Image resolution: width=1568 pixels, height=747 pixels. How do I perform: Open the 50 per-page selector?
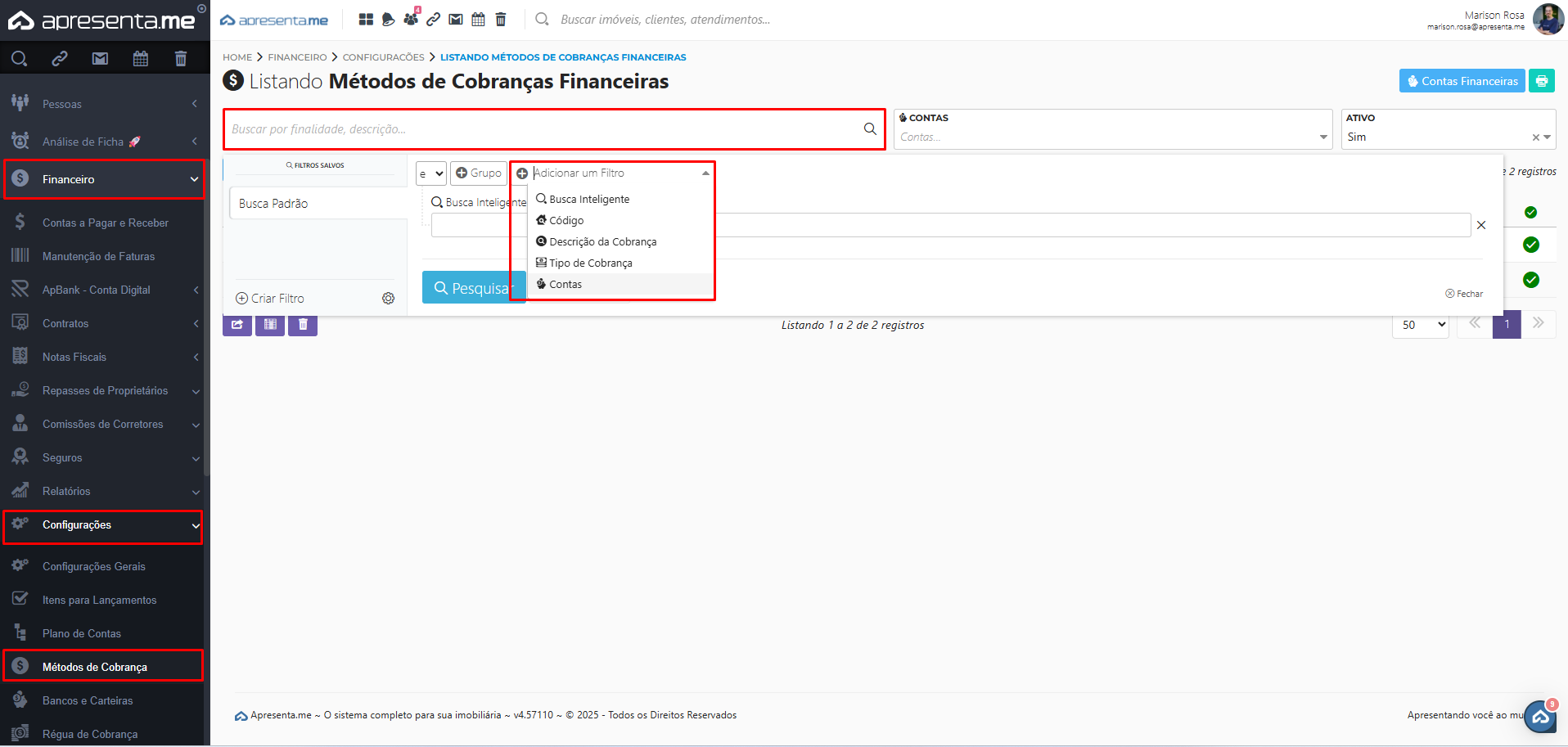(x=1420, y=325)
